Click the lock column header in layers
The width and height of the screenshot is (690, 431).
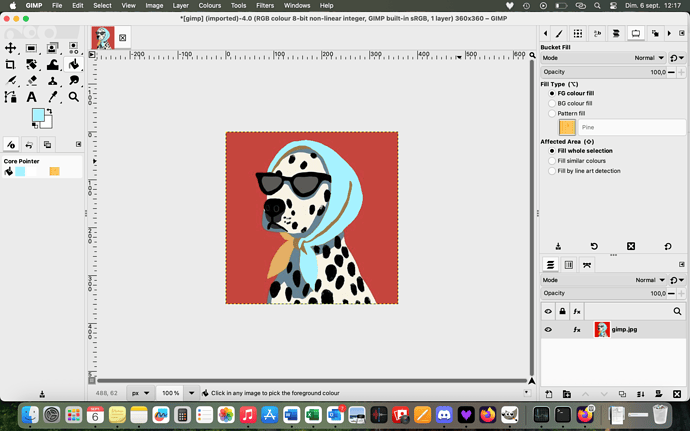tap(562, 311)
